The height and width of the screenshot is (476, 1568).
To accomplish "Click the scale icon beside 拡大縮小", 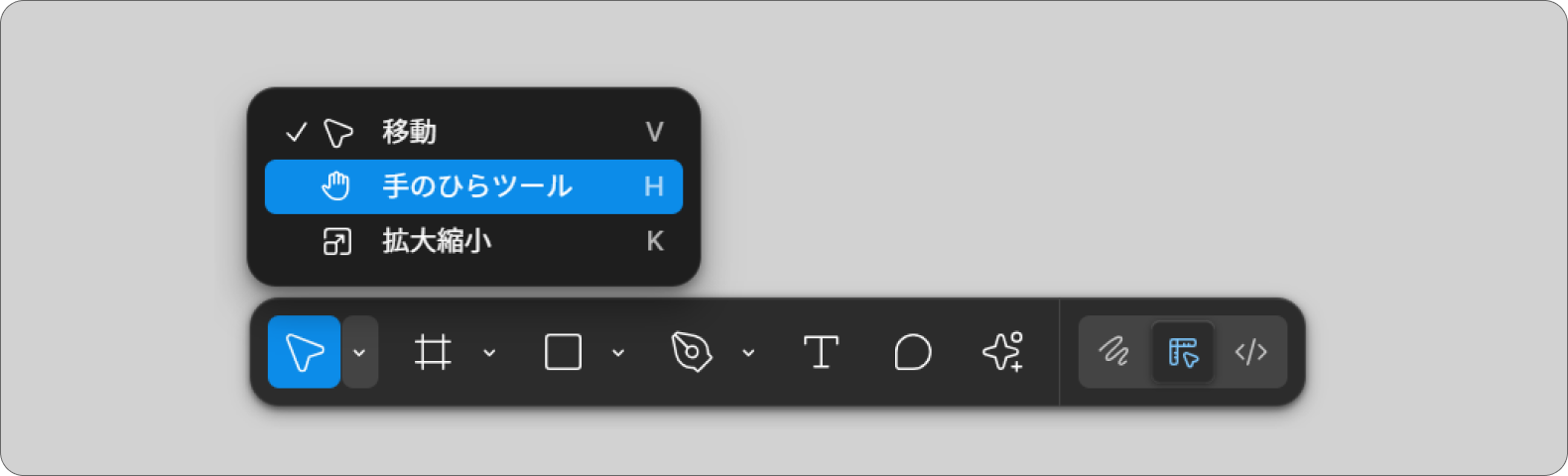I will click(x=337, y=241).
